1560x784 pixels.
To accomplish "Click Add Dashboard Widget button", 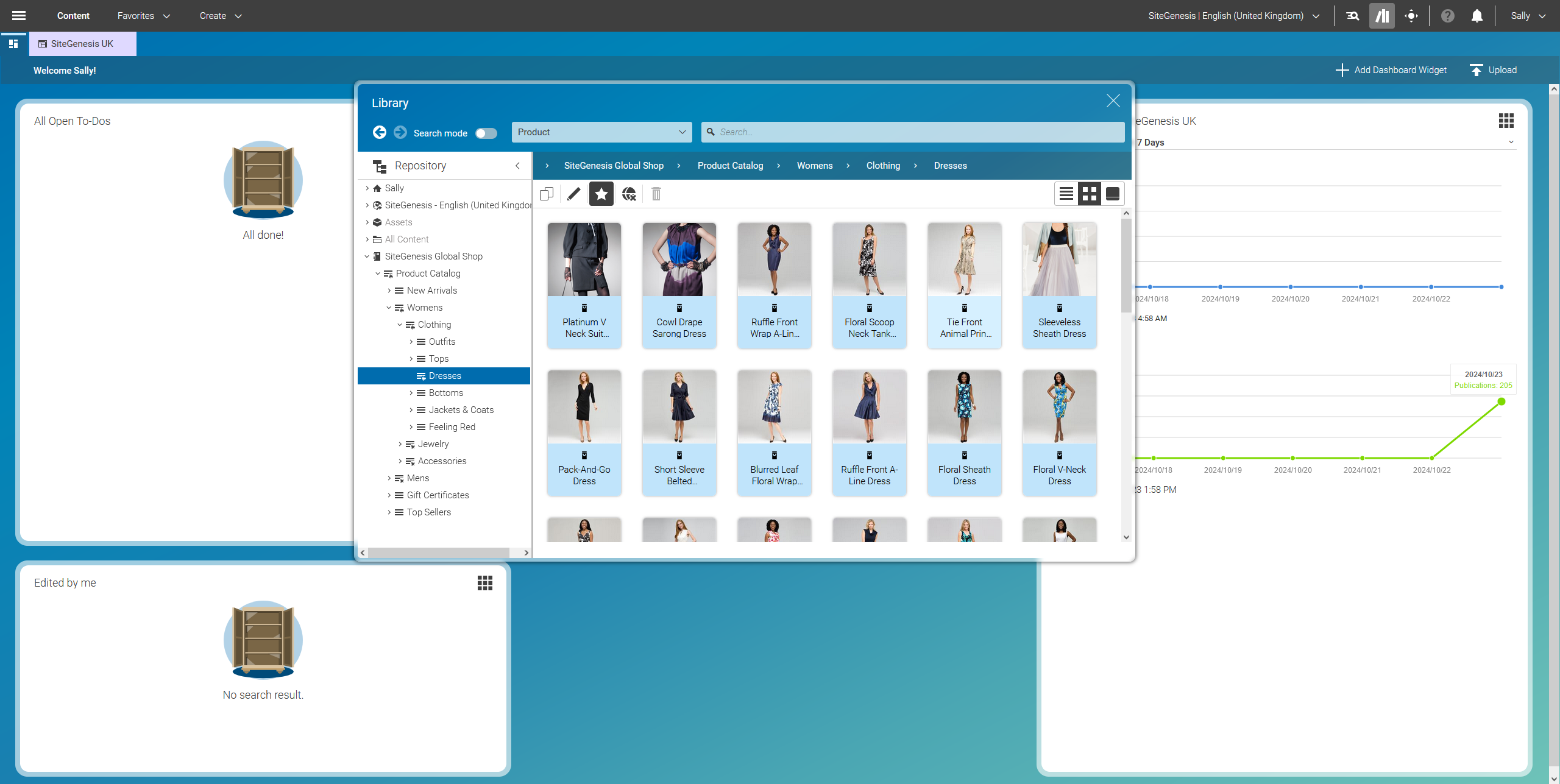I will coord(1391,70).
